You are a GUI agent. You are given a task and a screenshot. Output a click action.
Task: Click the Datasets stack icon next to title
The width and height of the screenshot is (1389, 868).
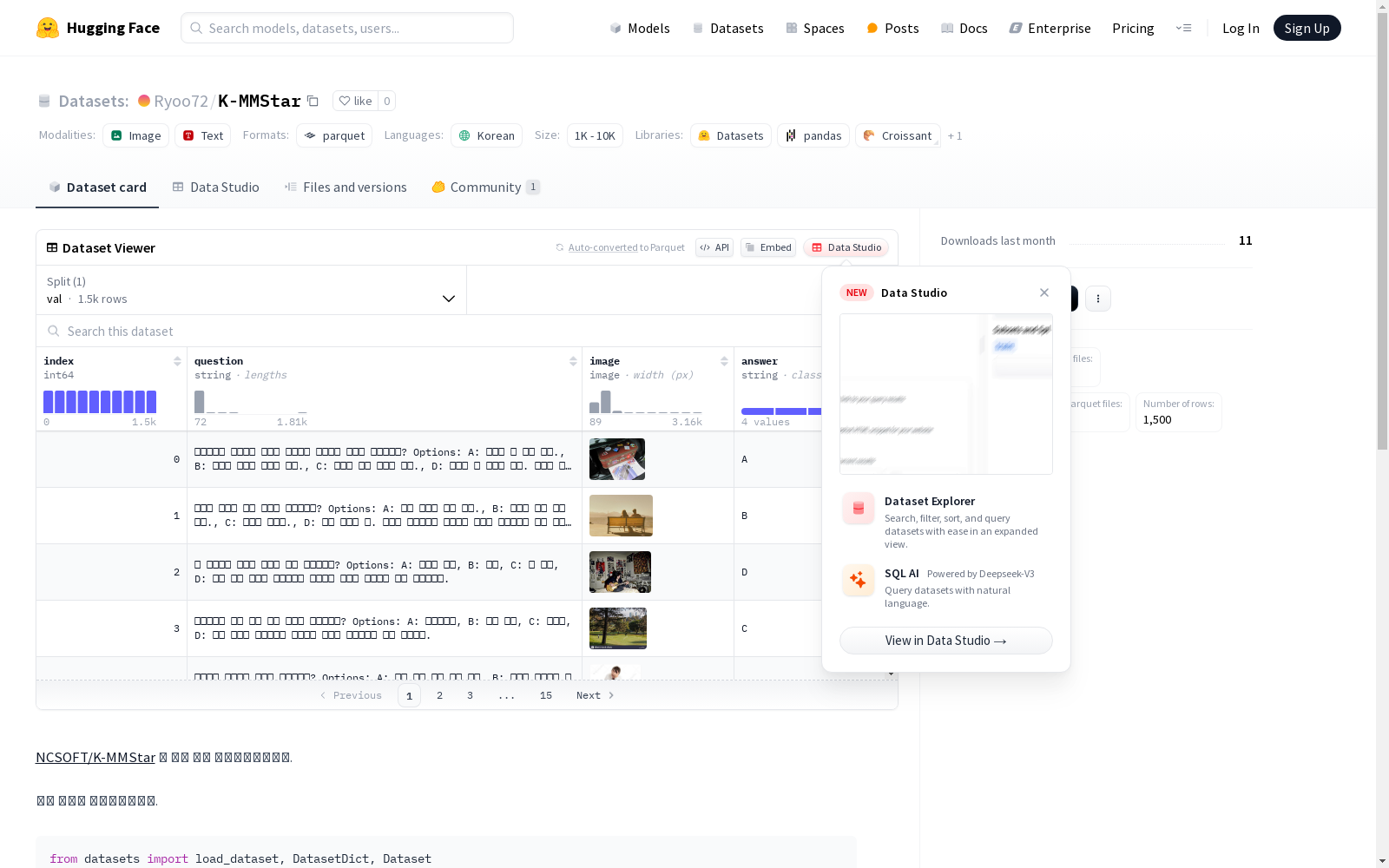(x=44, y=101)
